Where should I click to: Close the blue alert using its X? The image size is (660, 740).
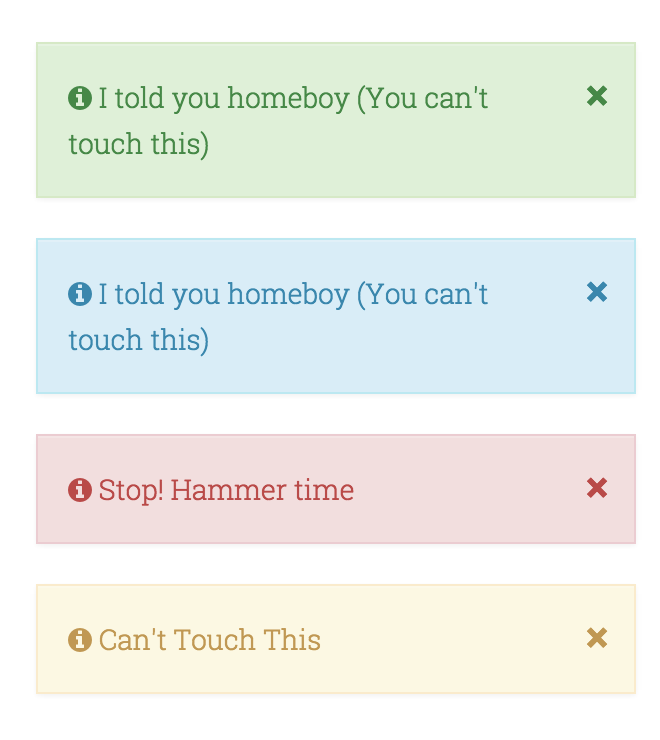point(597,292)
